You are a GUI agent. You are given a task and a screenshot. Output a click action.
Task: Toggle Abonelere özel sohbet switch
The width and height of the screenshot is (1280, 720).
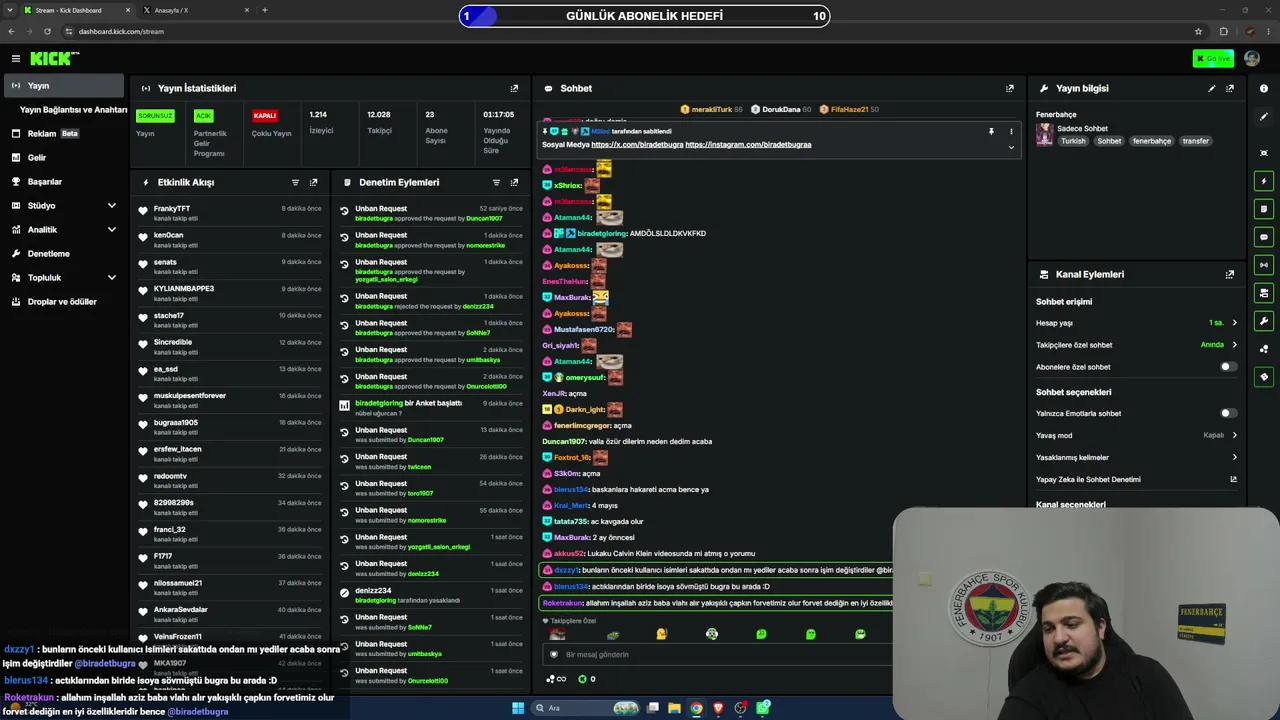coord(1228,367)
